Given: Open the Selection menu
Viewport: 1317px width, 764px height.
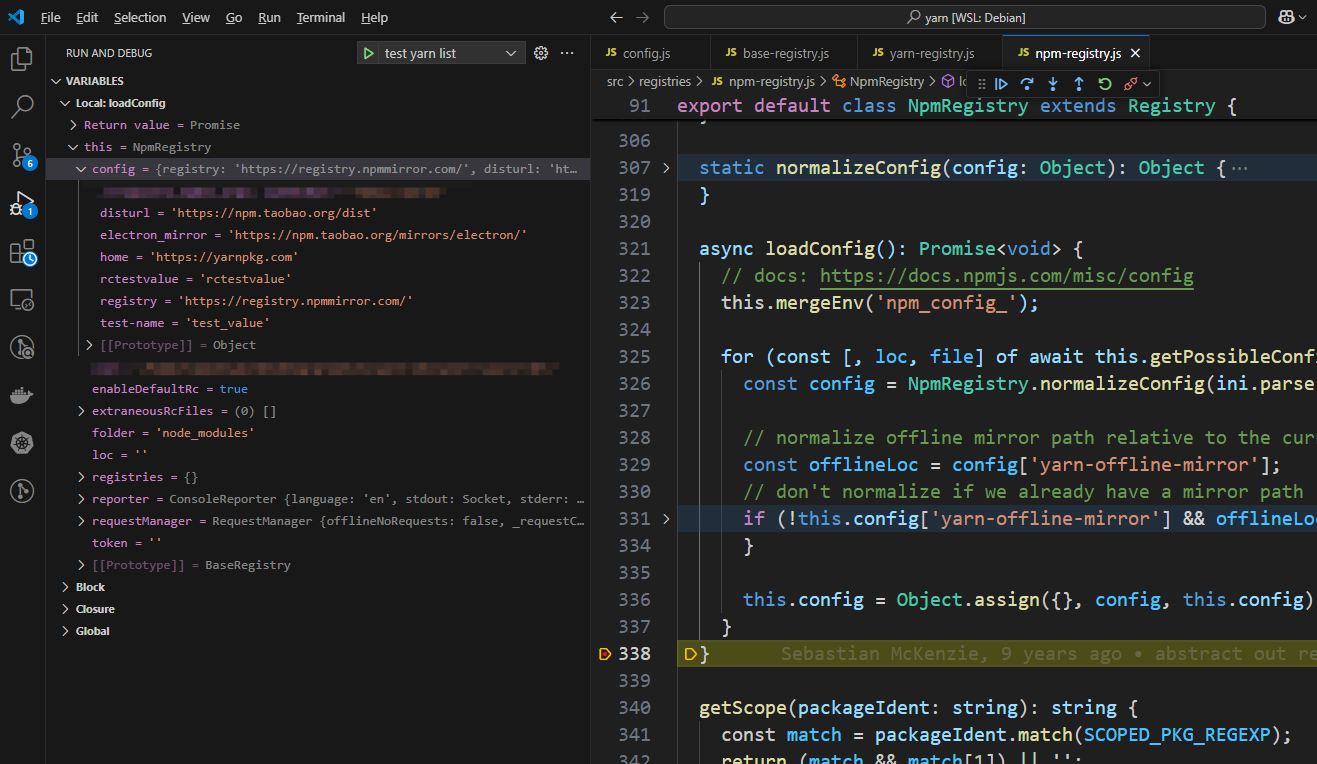Looking at the screenshot, I should [140, 17].
